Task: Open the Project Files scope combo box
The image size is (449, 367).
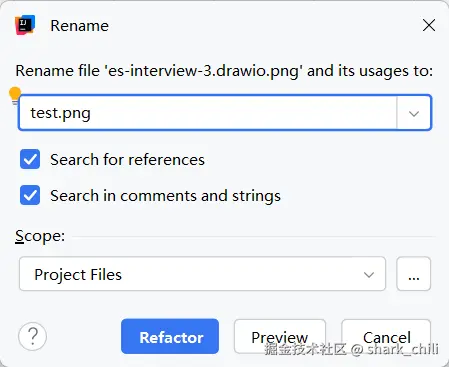Action: [202, 274]
